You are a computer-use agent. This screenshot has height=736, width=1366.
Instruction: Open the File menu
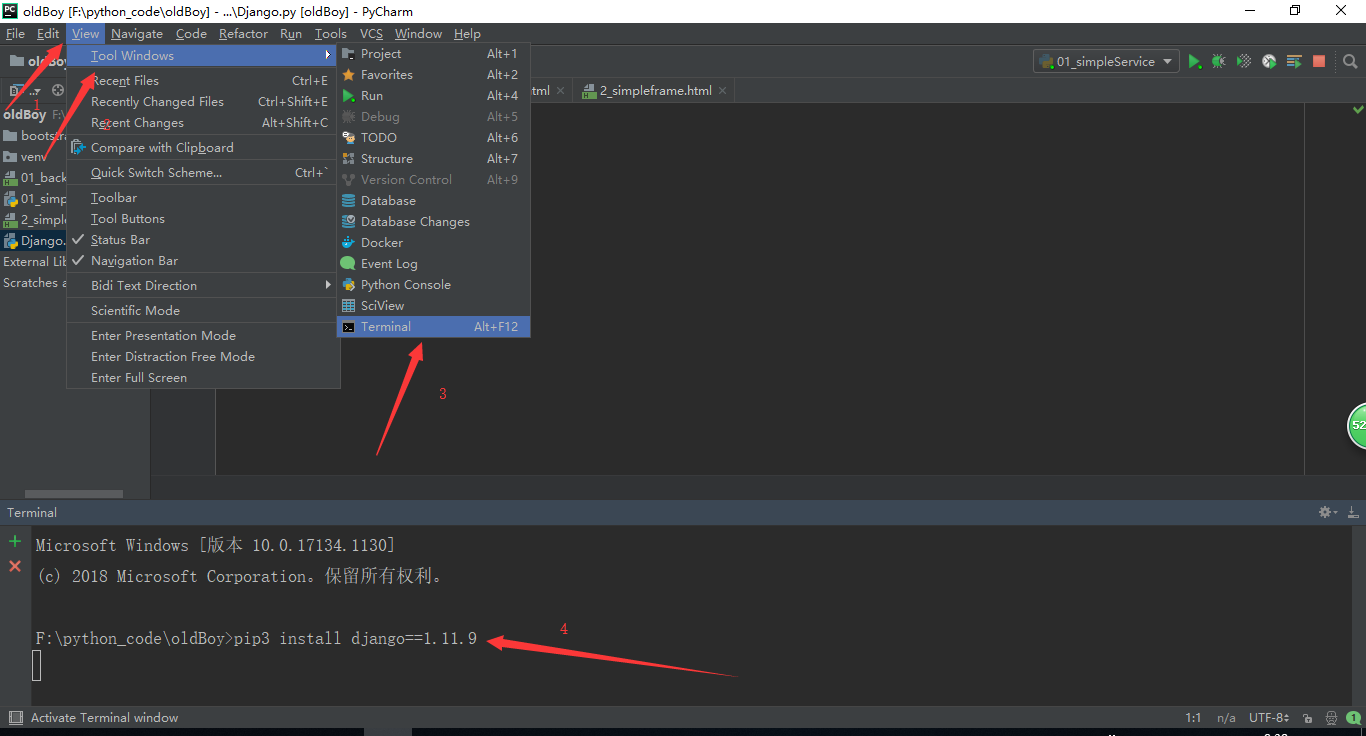coord(15,34)
